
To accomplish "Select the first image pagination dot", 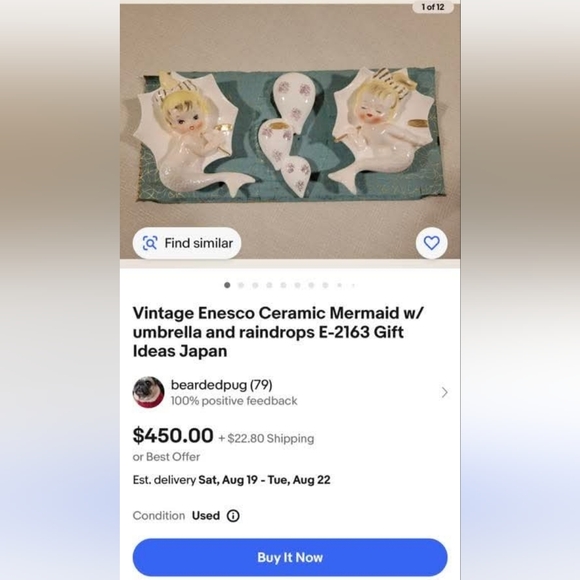I will [x=227, y=285].
